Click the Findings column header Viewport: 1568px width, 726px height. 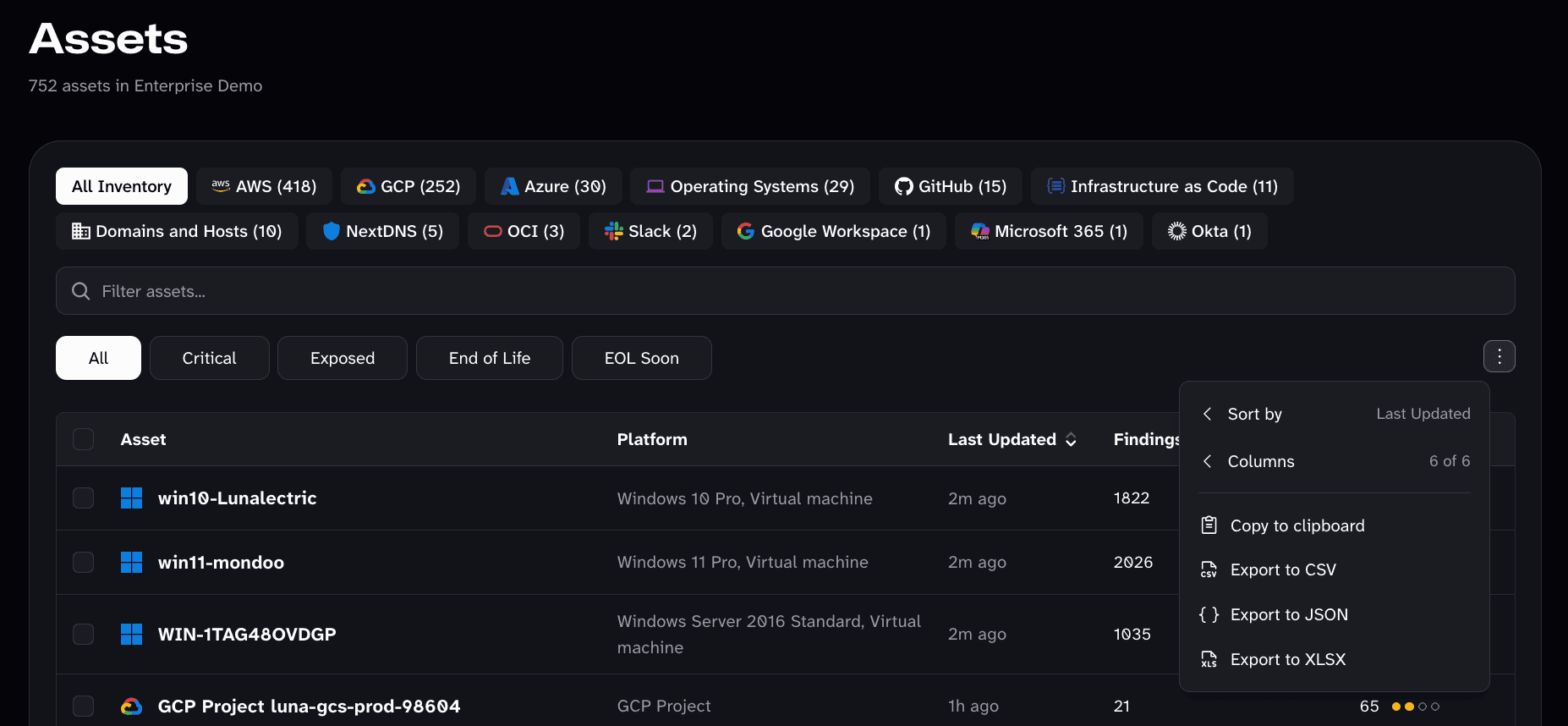(x=1147, y=439)
